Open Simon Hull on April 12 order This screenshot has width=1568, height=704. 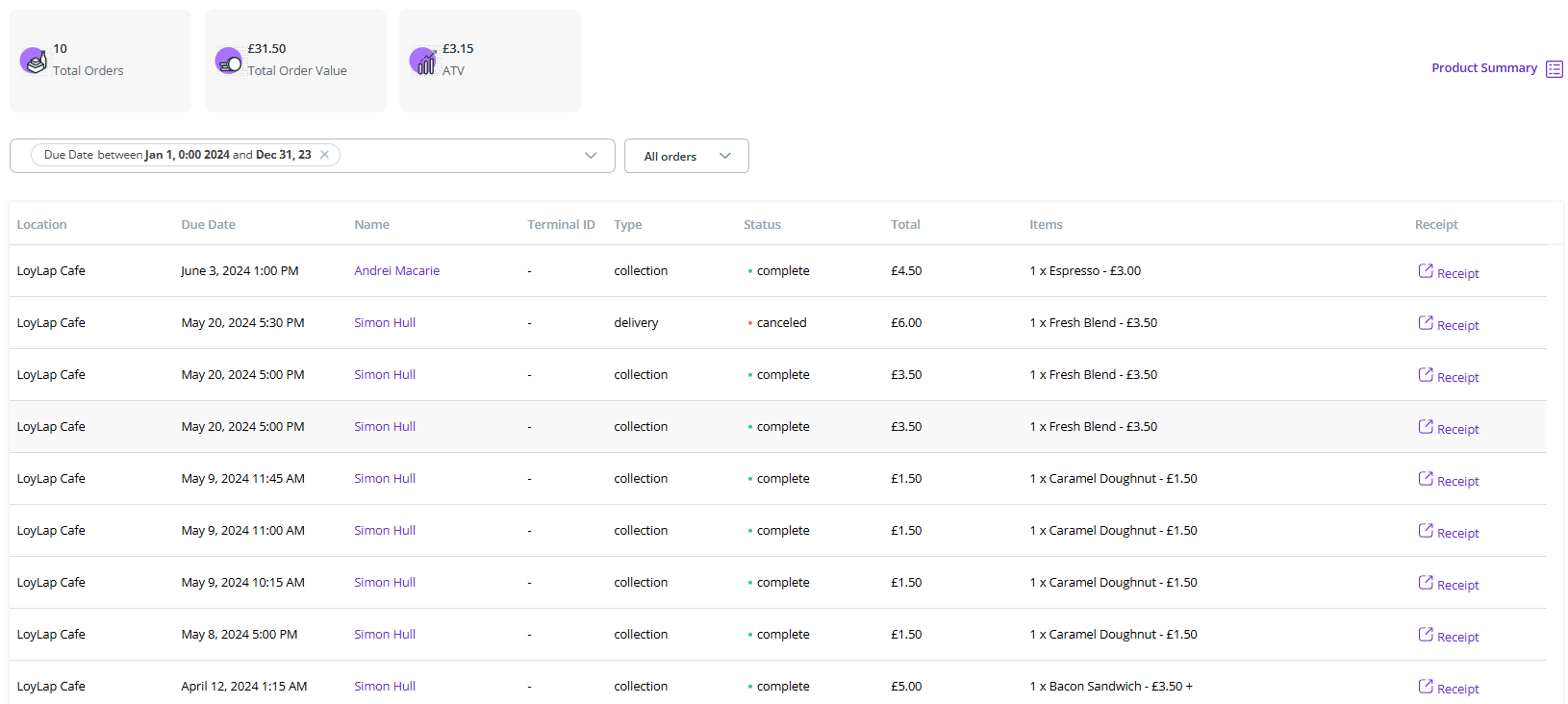[385, 687]
